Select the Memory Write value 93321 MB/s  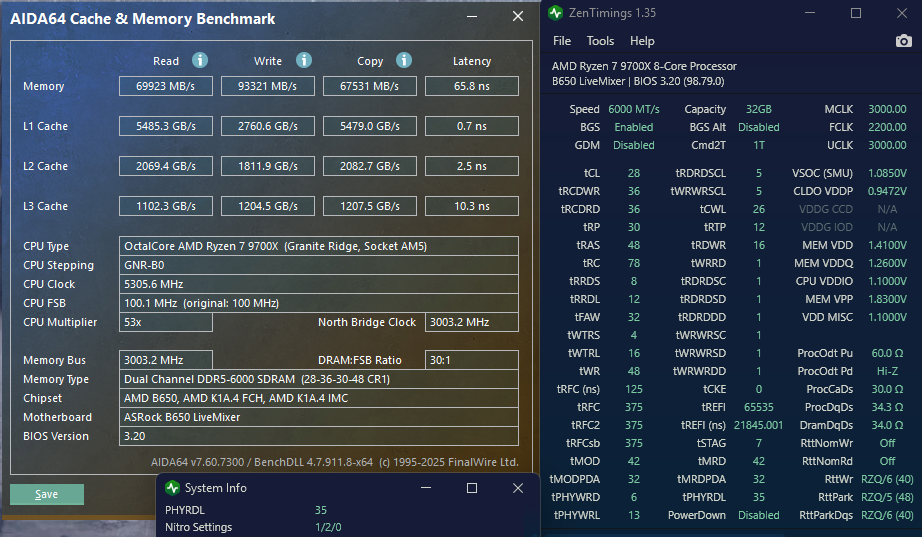[268, 86]
